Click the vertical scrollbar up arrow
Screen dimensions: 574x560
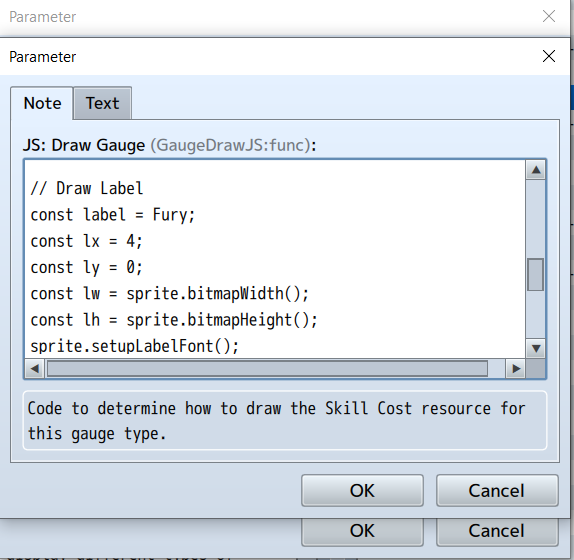[536, 170]
